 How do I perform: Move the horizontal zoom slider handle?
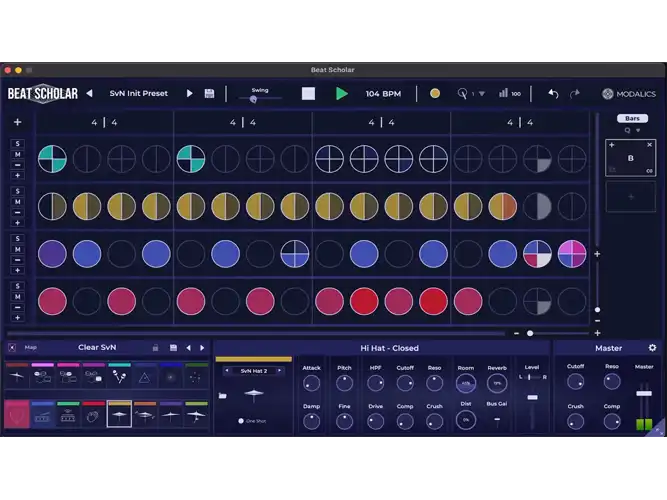point(530,333)
